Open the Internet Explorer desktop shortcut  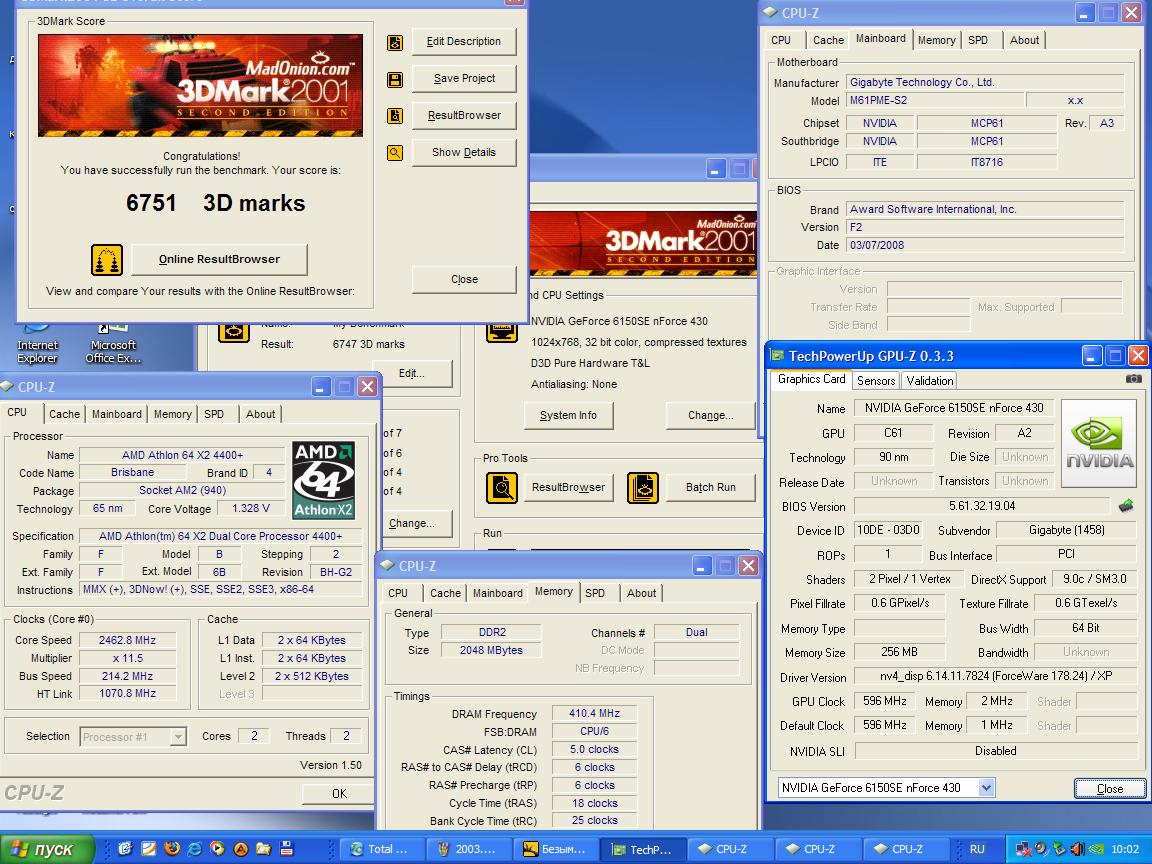coord(37,344)
